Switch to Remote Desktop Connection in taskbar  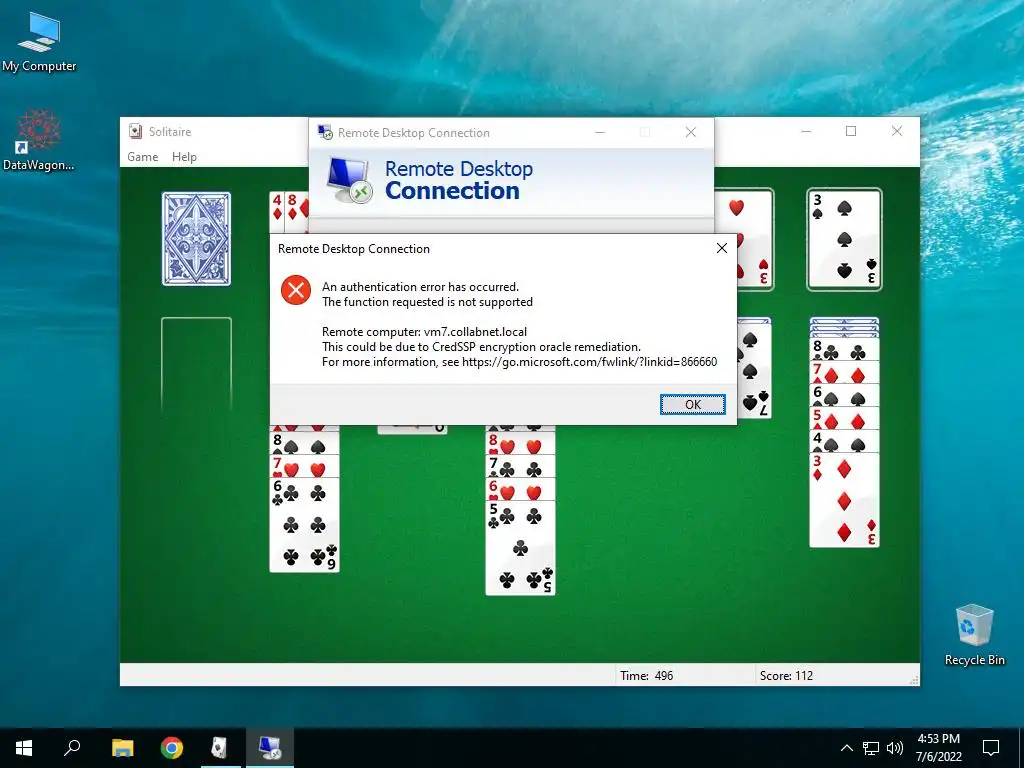(x=270, y=748)
